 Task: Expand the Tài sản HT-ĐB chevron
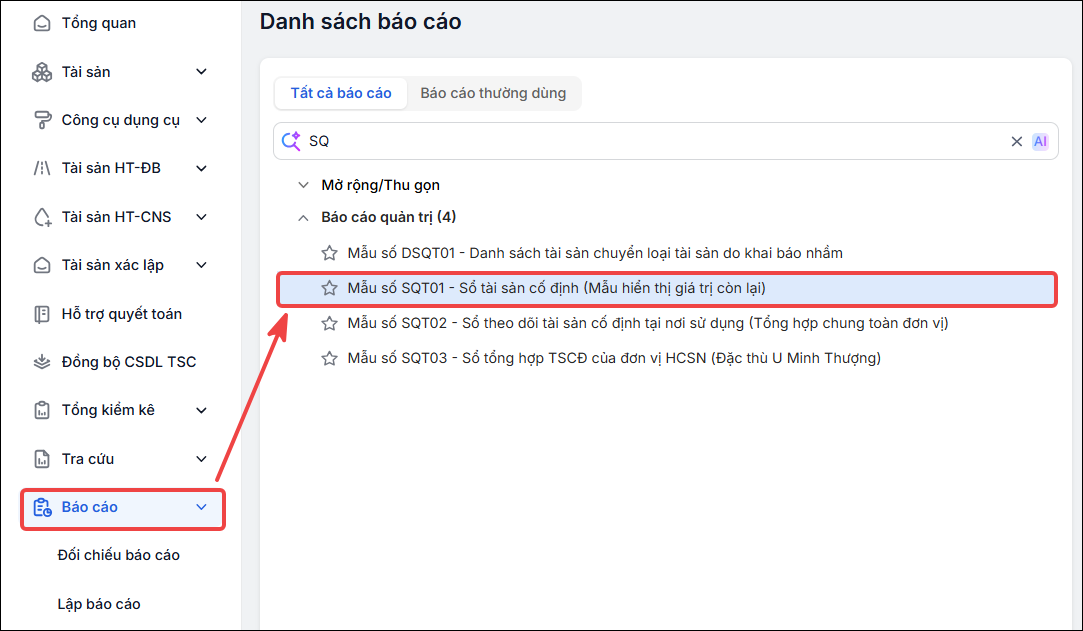click(201, 168)
